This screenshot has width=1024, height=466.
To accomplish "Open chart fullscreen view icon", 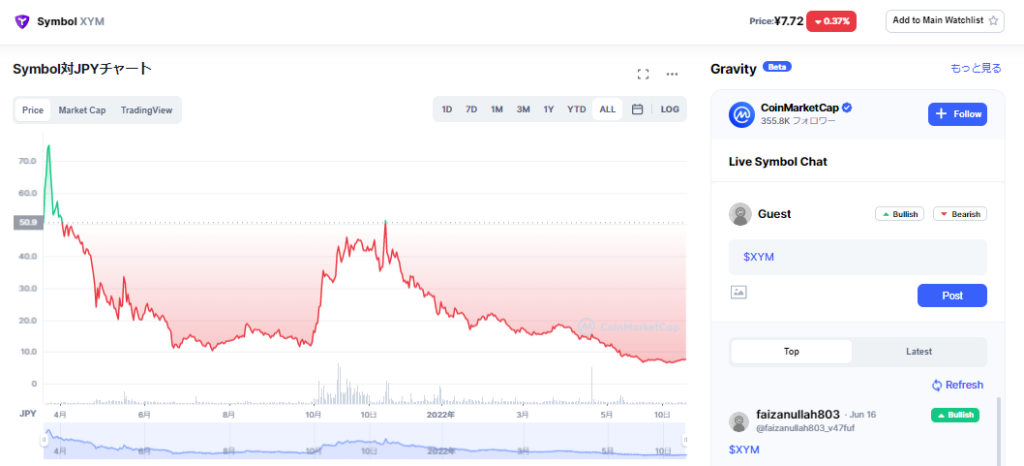I will coord(643,74).
